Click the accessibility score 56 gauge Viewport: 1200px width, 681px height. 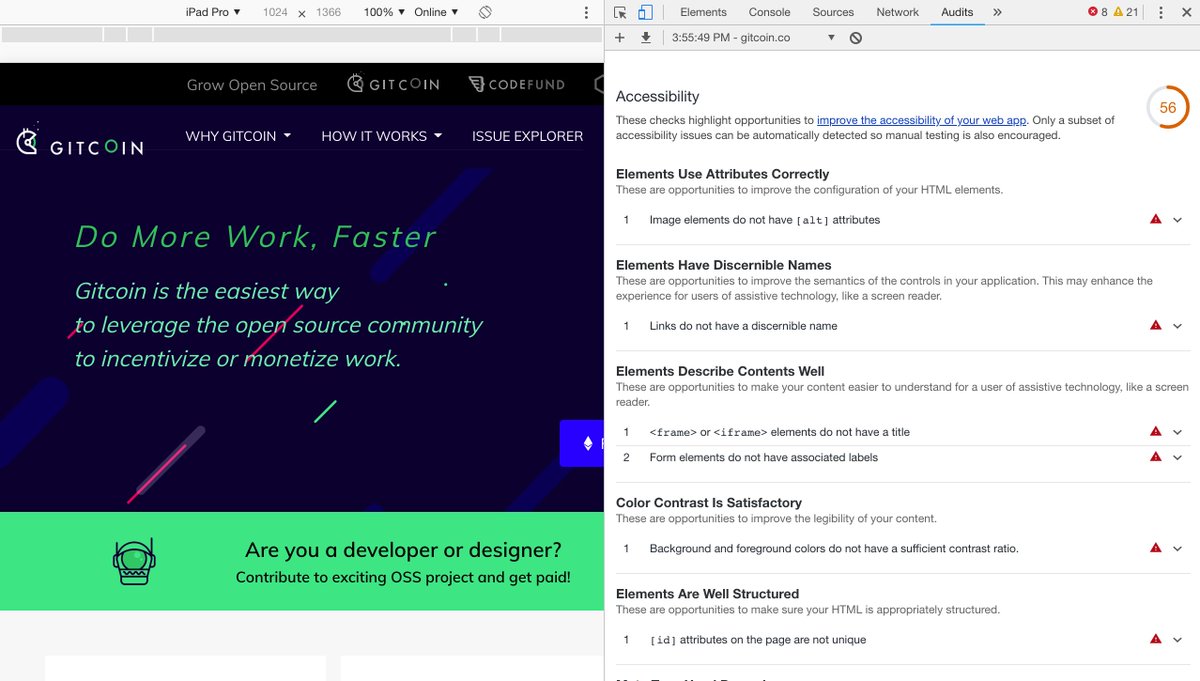point(1167,107)
